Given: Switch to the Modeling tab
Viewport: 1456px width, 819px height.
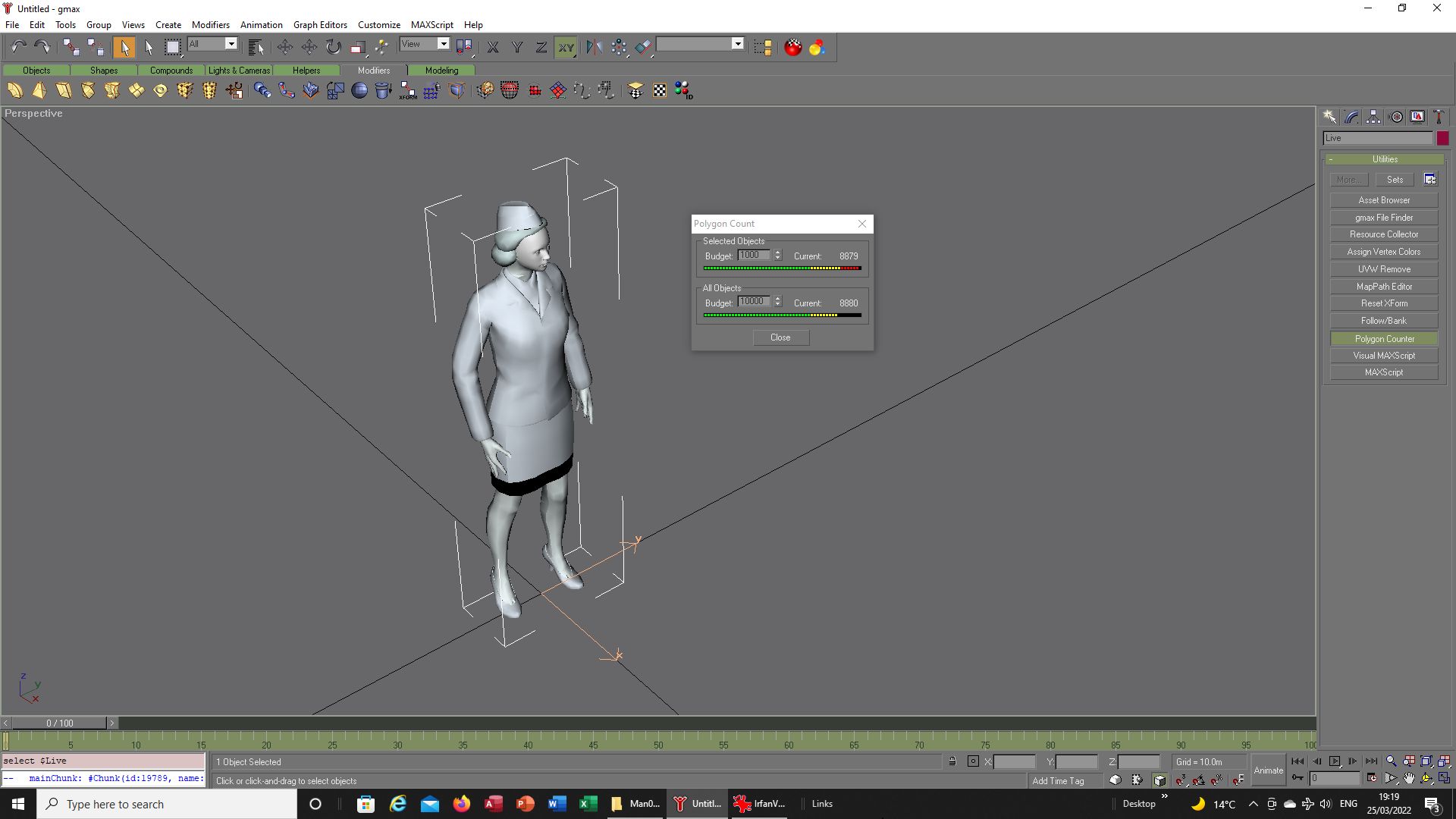Looking at the screenshot, I should (x=441, y=71).
